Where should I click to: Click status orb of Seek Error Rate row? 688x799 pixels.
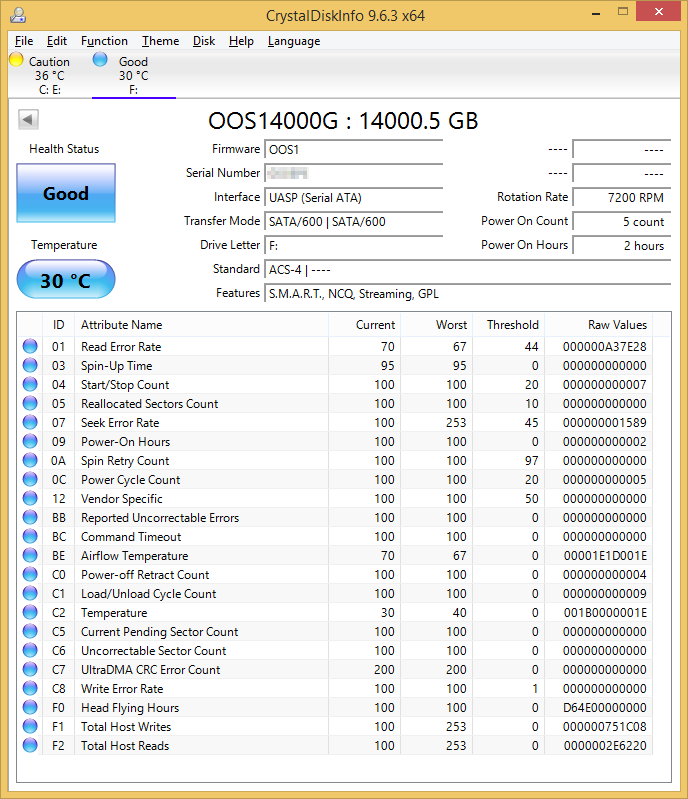(30, 422)
